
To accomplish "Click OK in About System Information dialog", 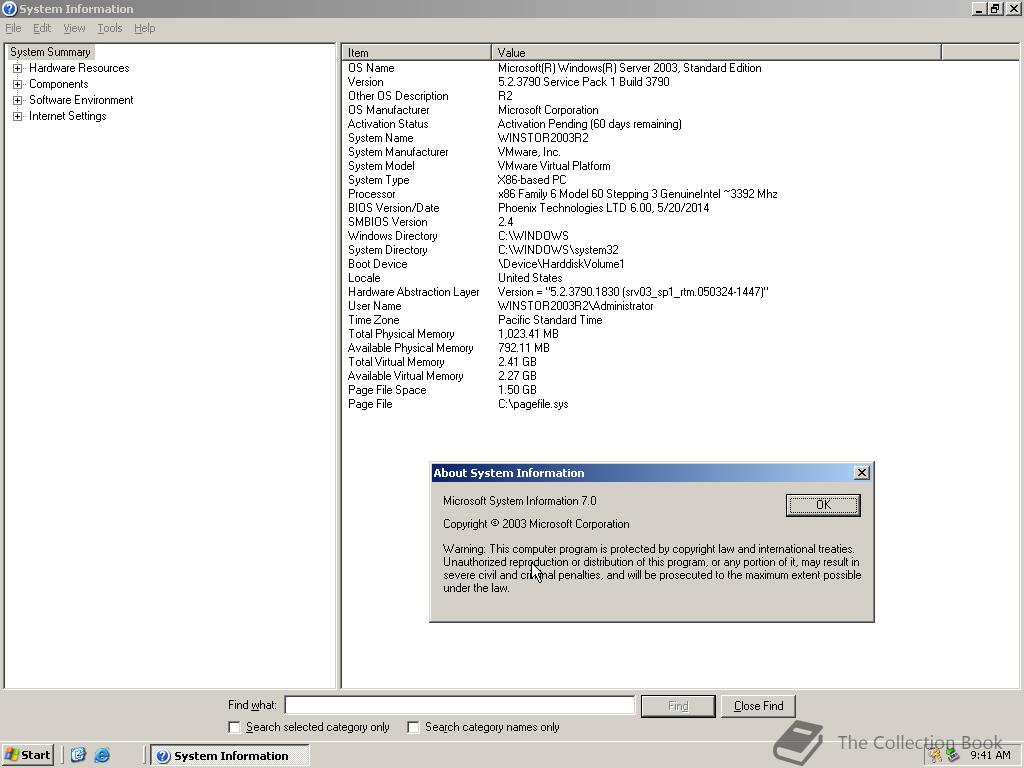I will click(823, 505).
